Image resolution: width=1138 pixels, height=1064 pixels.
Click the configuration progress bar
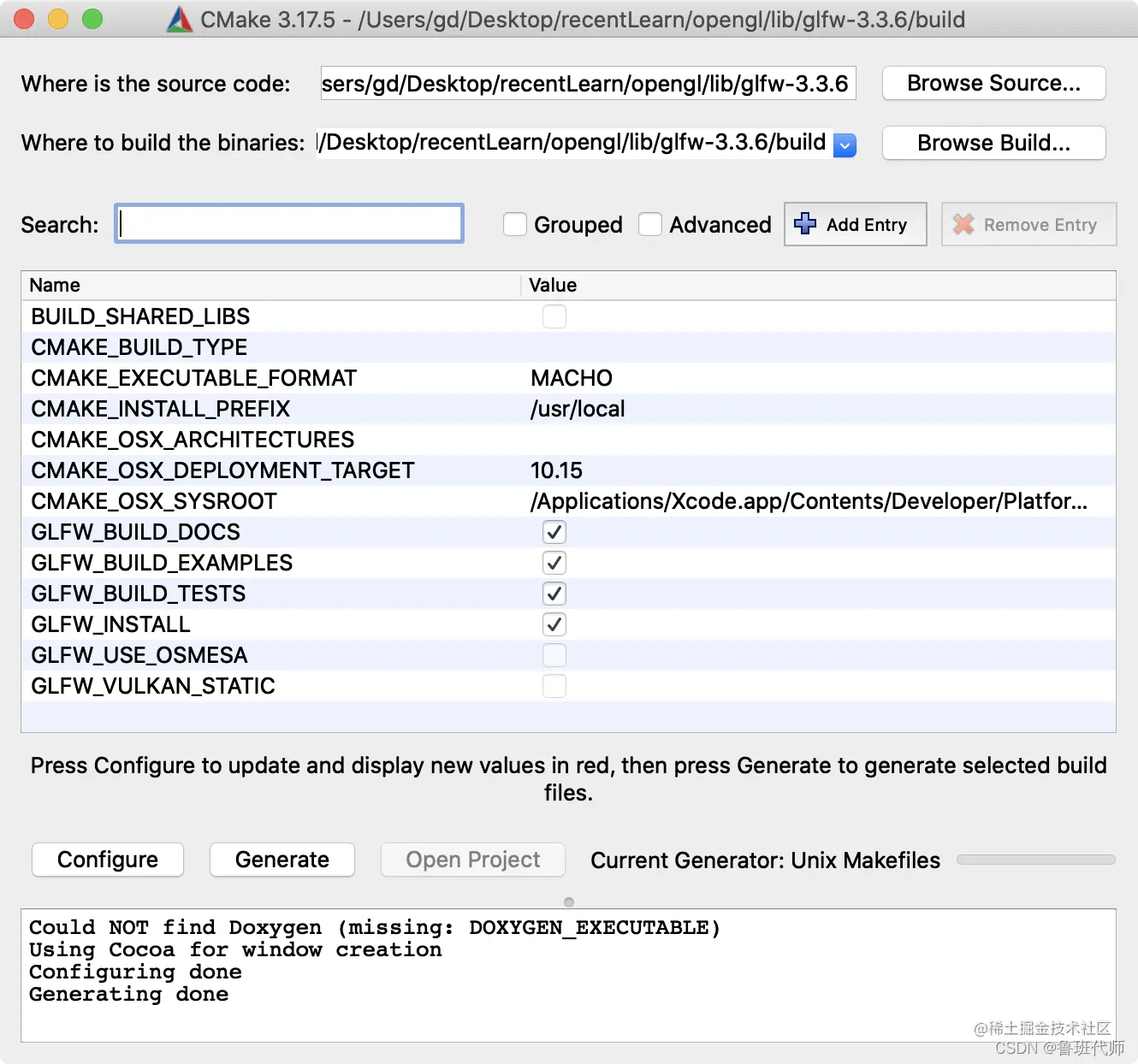tap(1036, 860)
